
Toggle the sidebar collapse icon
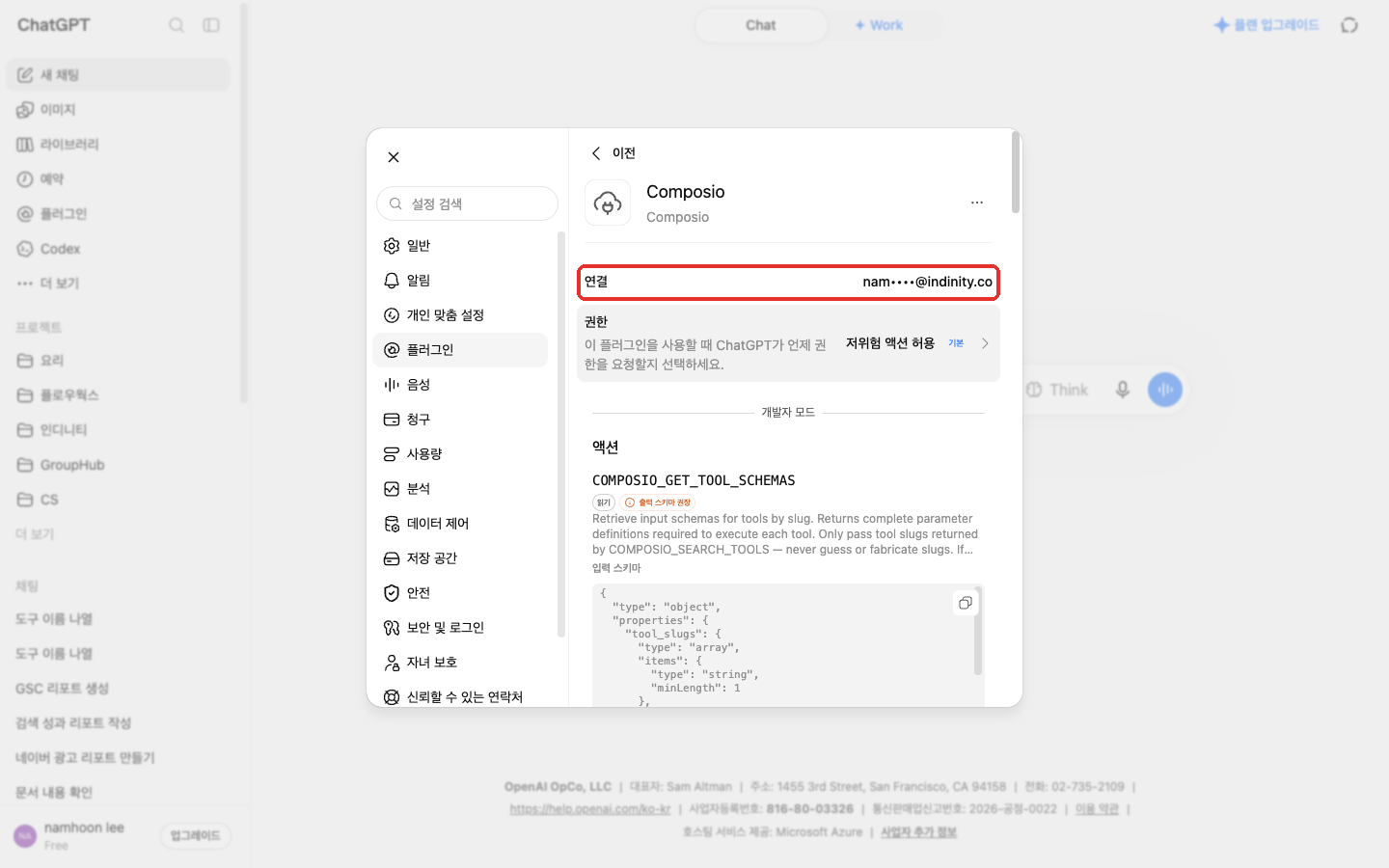(x=211, y=25)
